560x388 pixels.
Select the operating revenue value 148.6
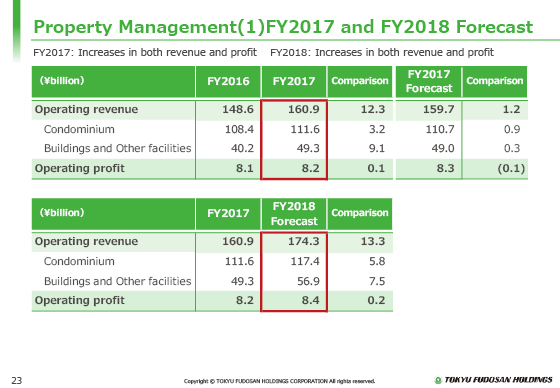pyautogui.click(x=238, y=109)
